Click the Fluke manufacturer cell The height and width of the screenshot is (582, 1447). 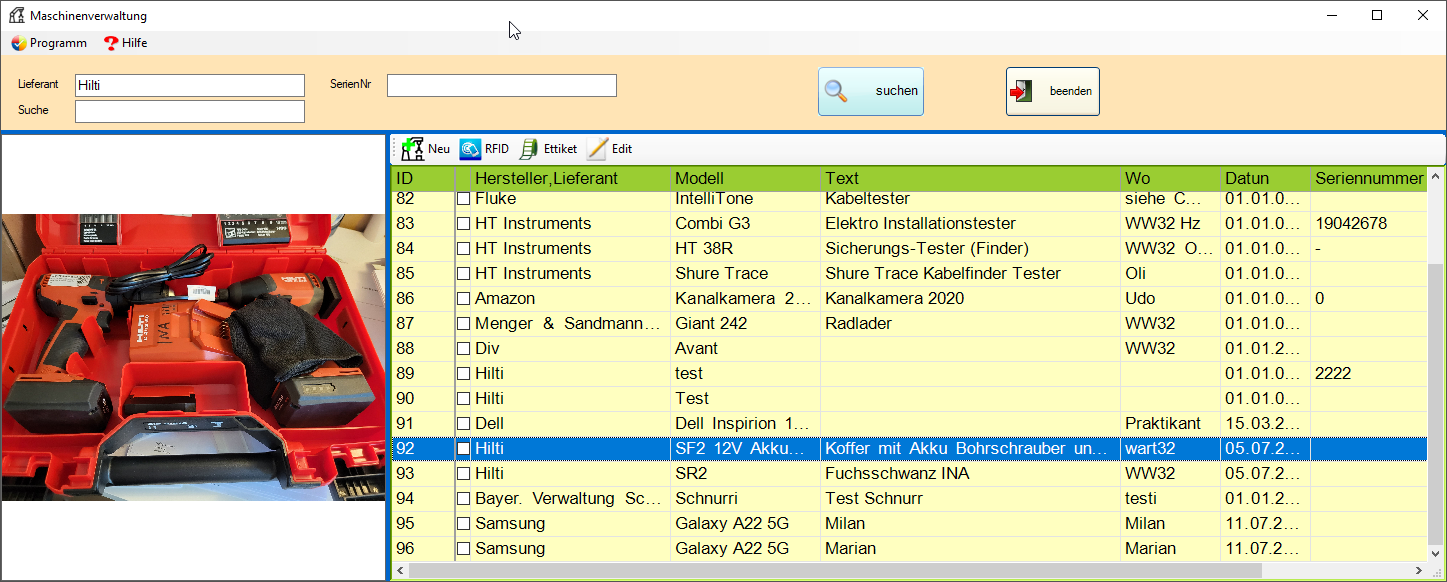571,199
